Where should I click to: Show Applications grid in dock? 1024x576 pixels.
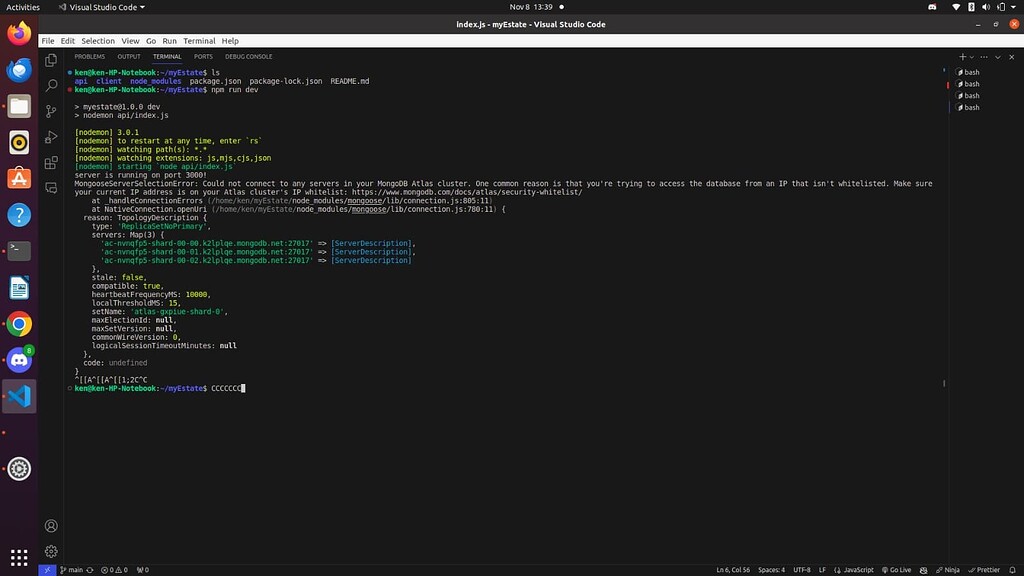(19, 557)
